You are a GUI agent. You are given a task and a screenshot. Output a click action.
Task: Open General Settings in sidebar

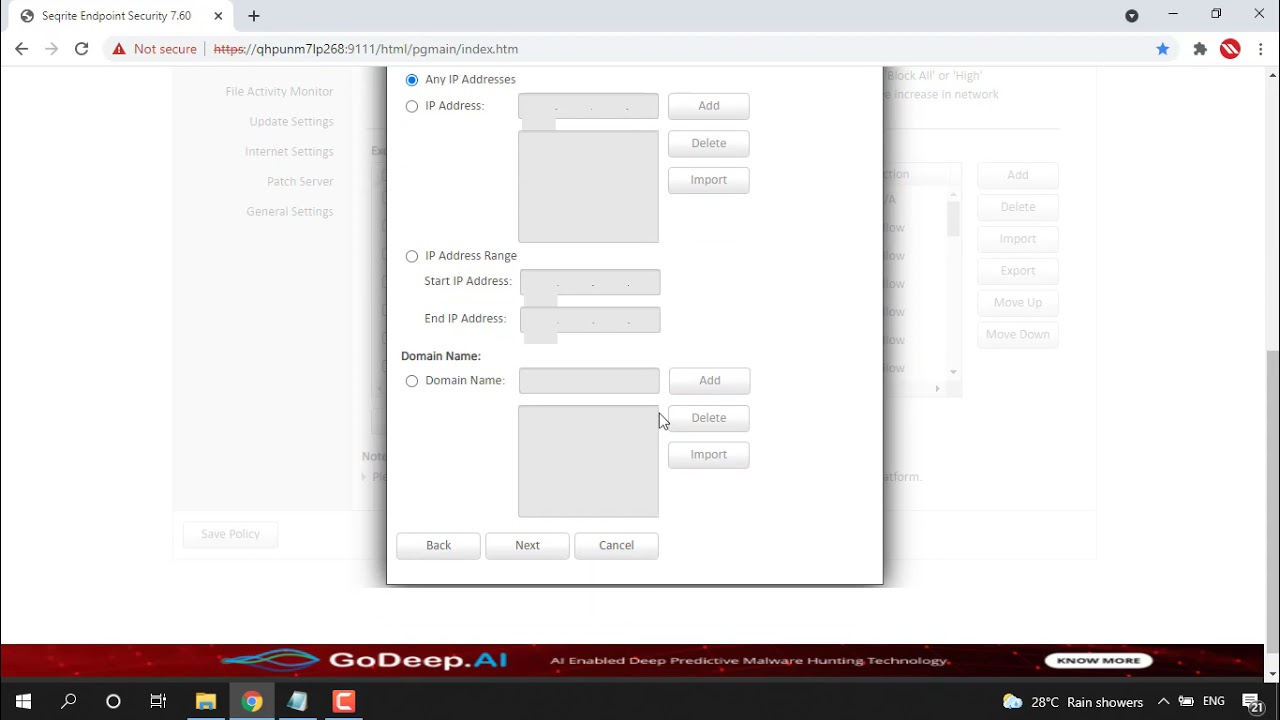point(290,211)
